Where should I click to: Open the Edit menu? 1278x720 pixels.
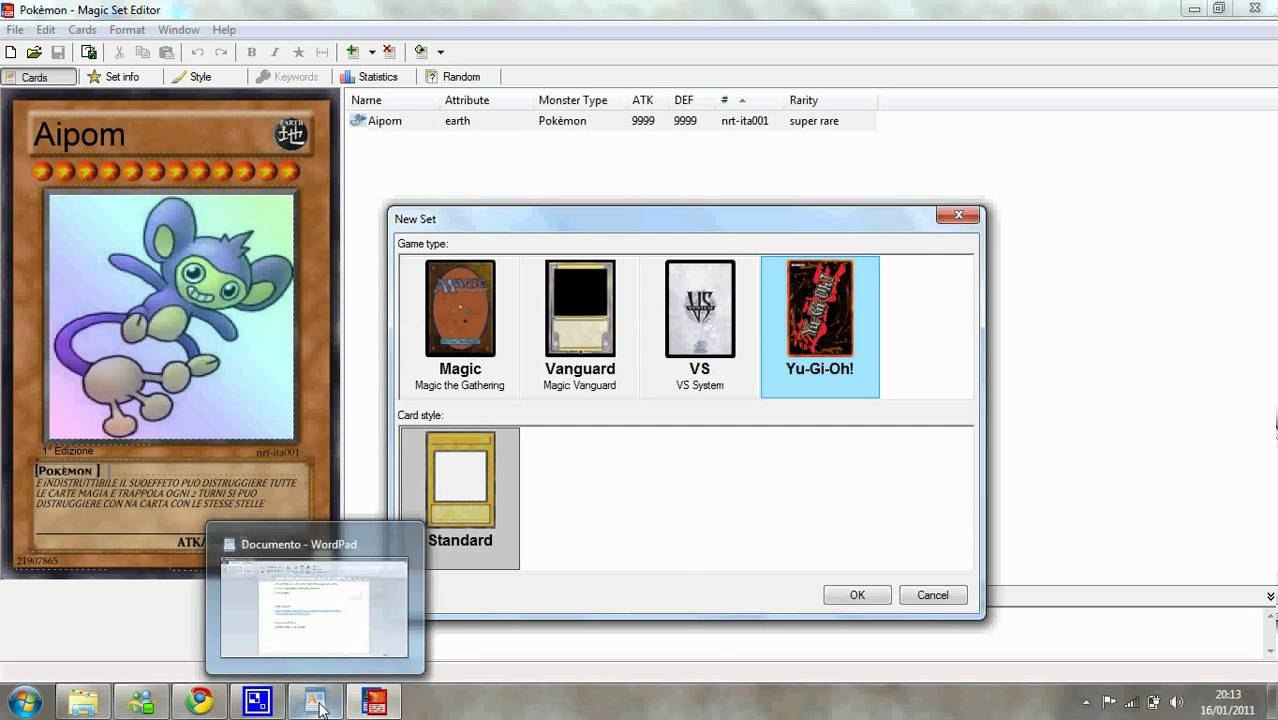coord(46,30)
